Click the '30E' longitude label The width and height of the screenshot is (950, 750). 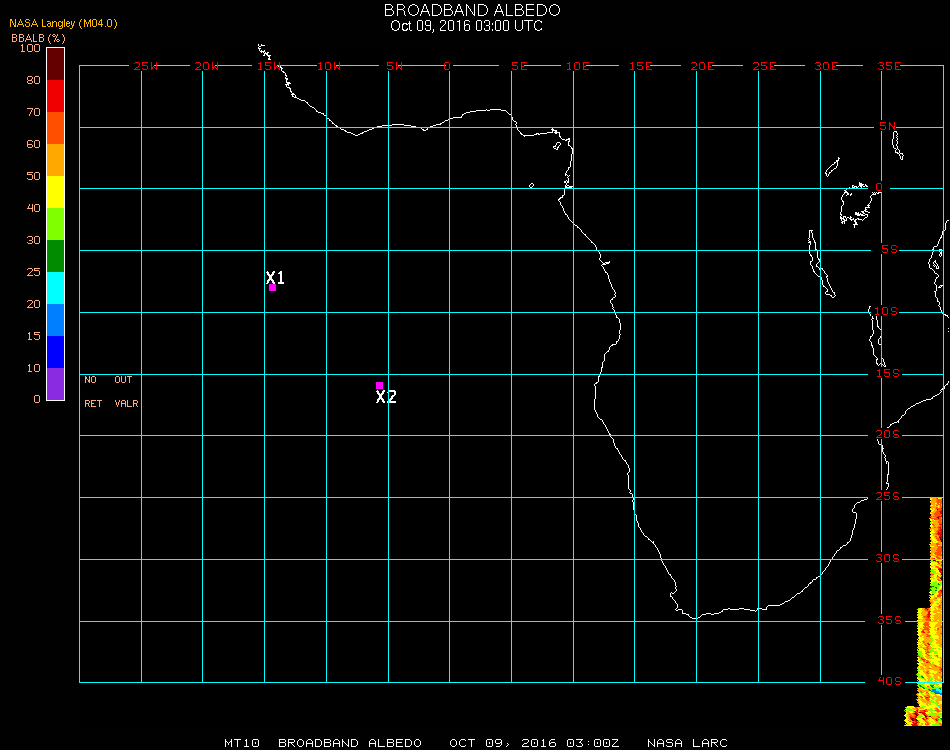[x=826, y=66]
